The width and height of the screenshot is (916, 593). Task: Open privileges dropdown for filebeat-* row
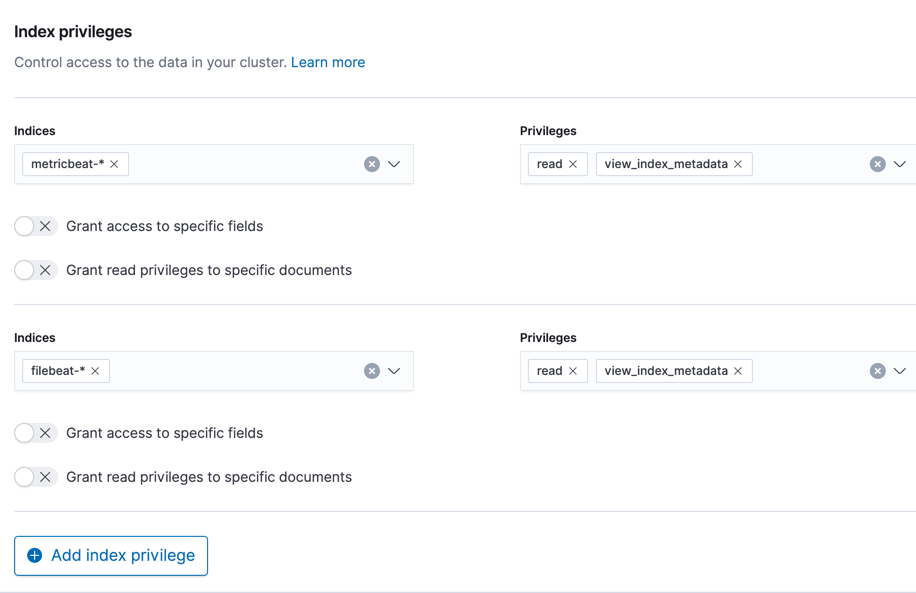900,371
